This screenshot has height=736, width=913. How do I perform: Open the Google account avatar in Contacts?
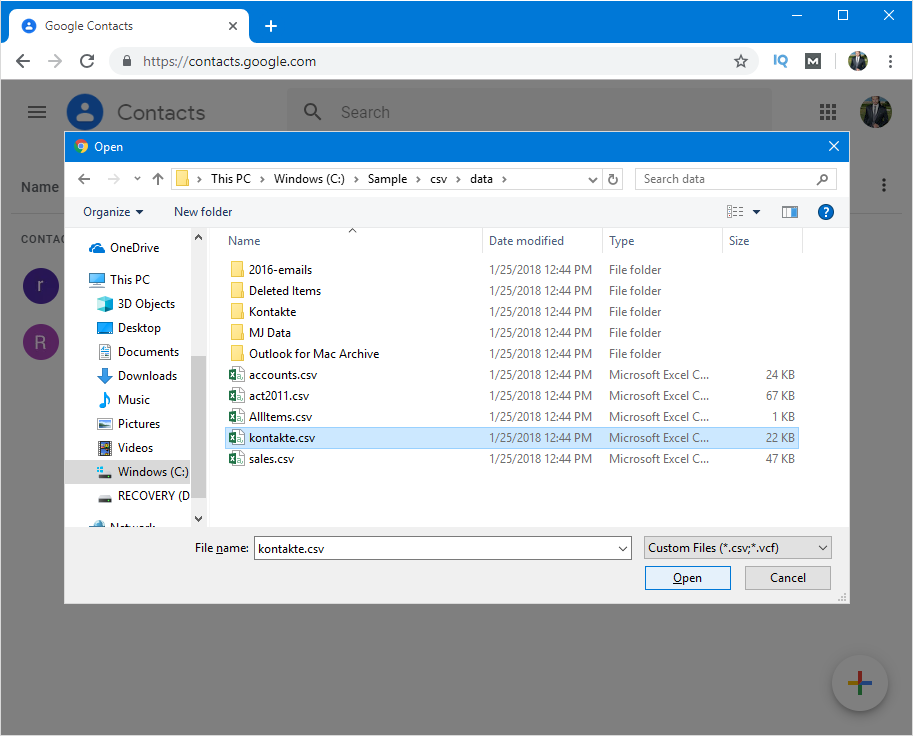876,112
